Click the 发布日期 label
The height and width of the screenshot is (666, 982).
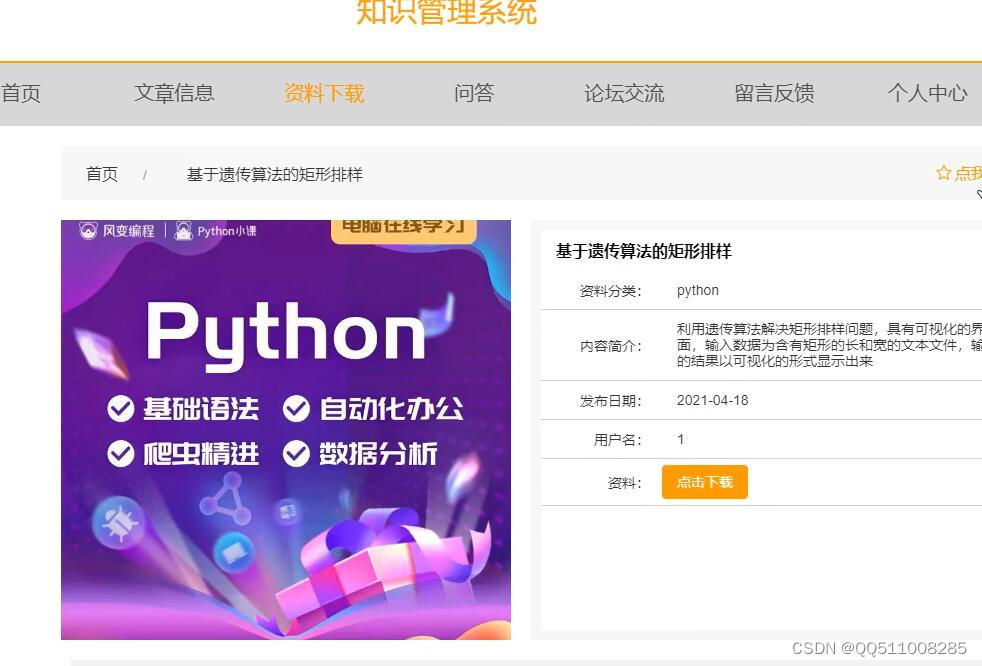611,401
